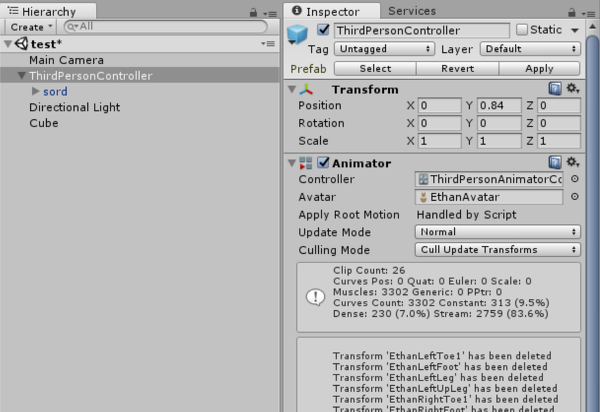
Task: Open the test scene options menu
Action: (x=268, y=44)
